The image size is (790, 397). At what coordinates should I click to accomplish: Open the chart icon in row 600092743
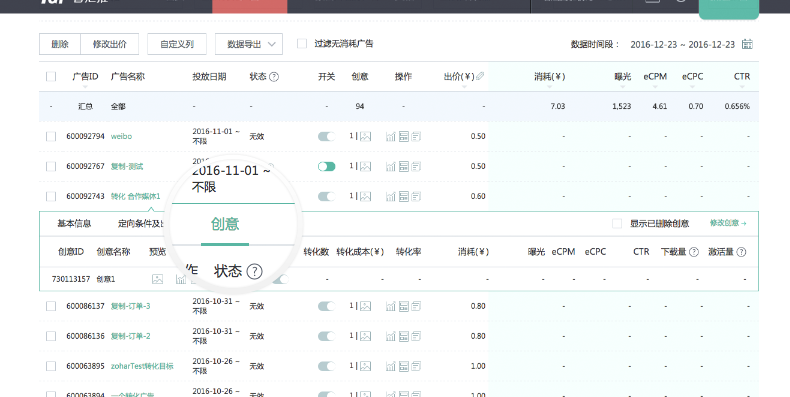(390, 196)
